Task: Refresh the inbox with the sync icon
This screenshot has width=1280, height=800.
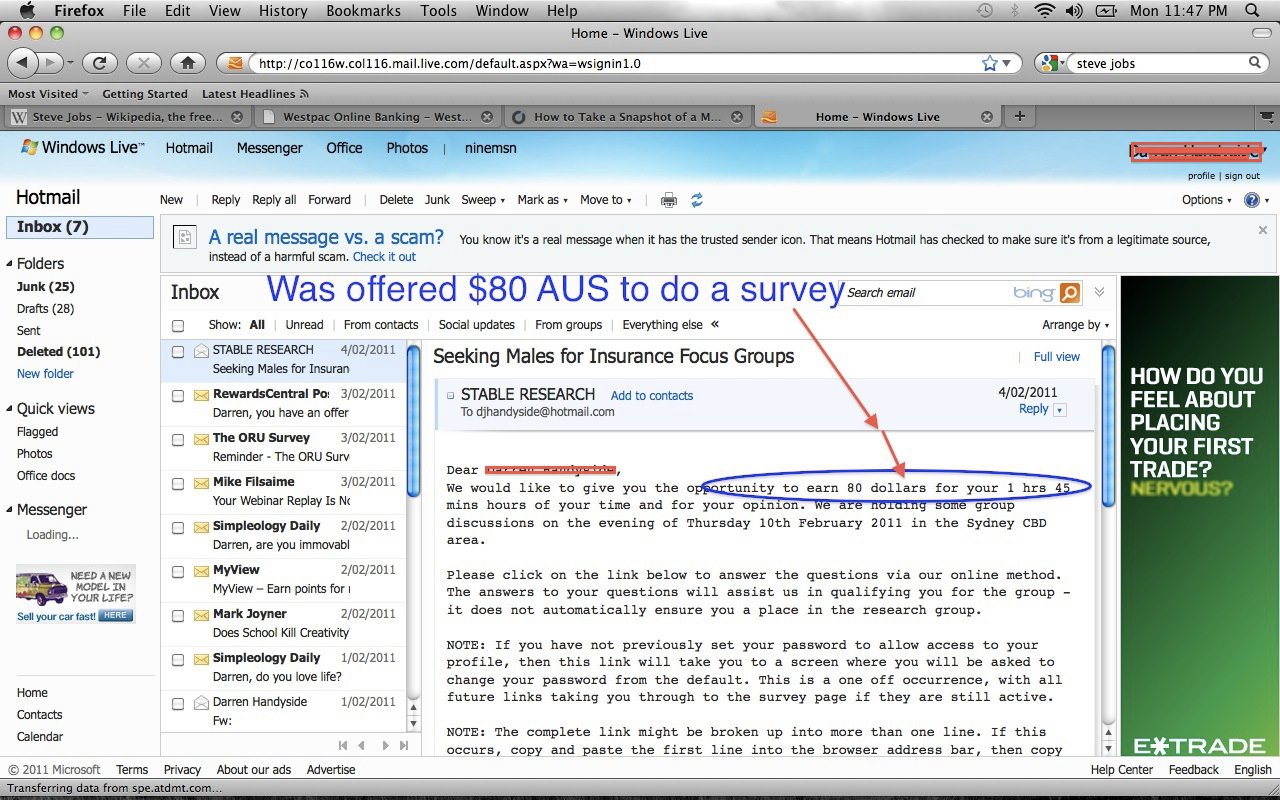Action: point(697,200)
